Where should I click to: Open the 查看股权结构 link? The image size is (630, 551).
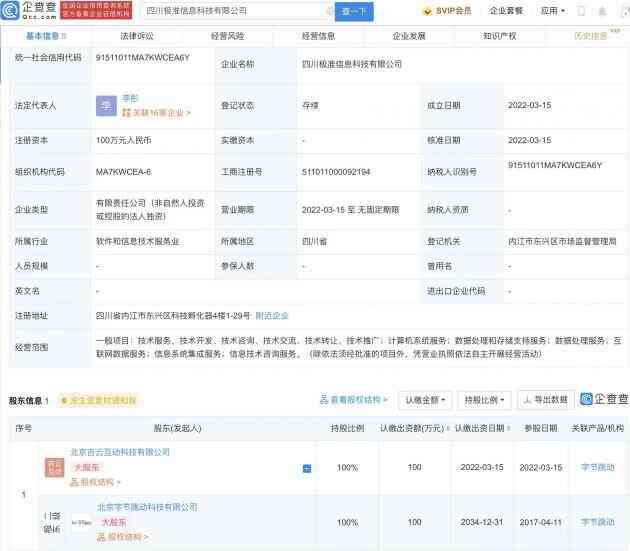(x=358, y=400)
